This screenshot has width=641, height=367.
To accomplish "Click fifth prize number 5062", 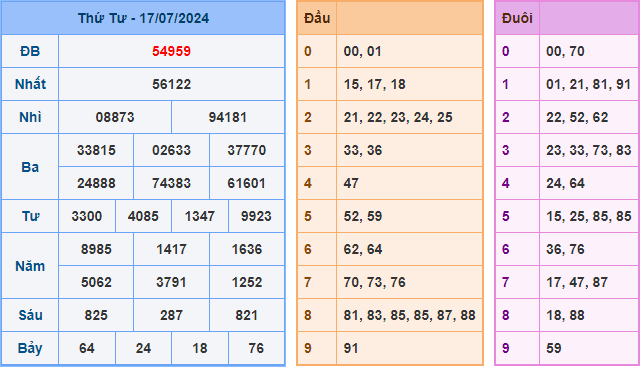I will click(x=96, y=282).
